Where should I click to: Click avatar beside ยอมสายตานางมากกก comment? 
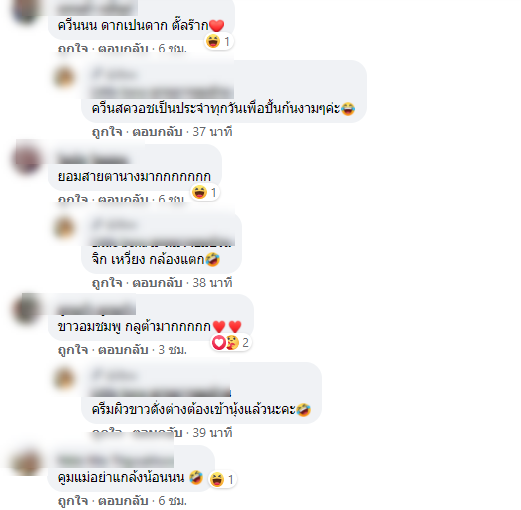click(x=27, y=158)
